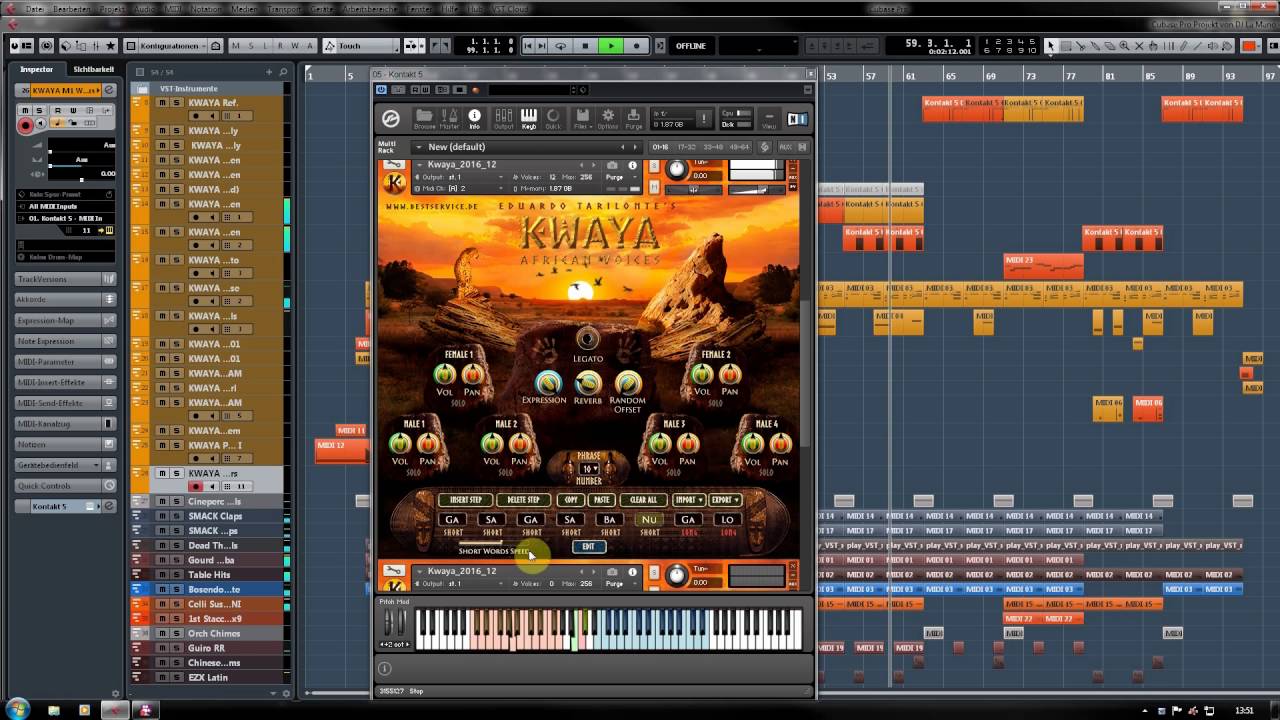
Task: Show the Kontakt Output mixer
Action: click(503, 119)
